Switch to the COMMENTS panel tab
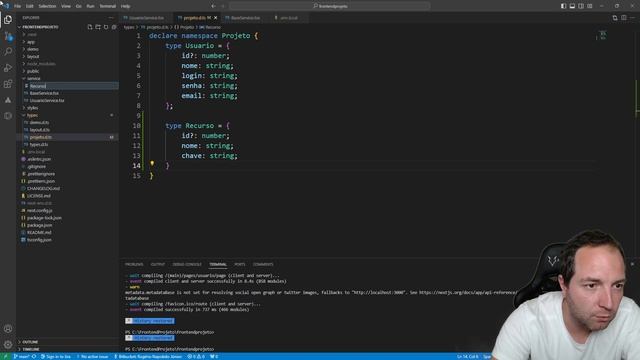 coord(263,264)
